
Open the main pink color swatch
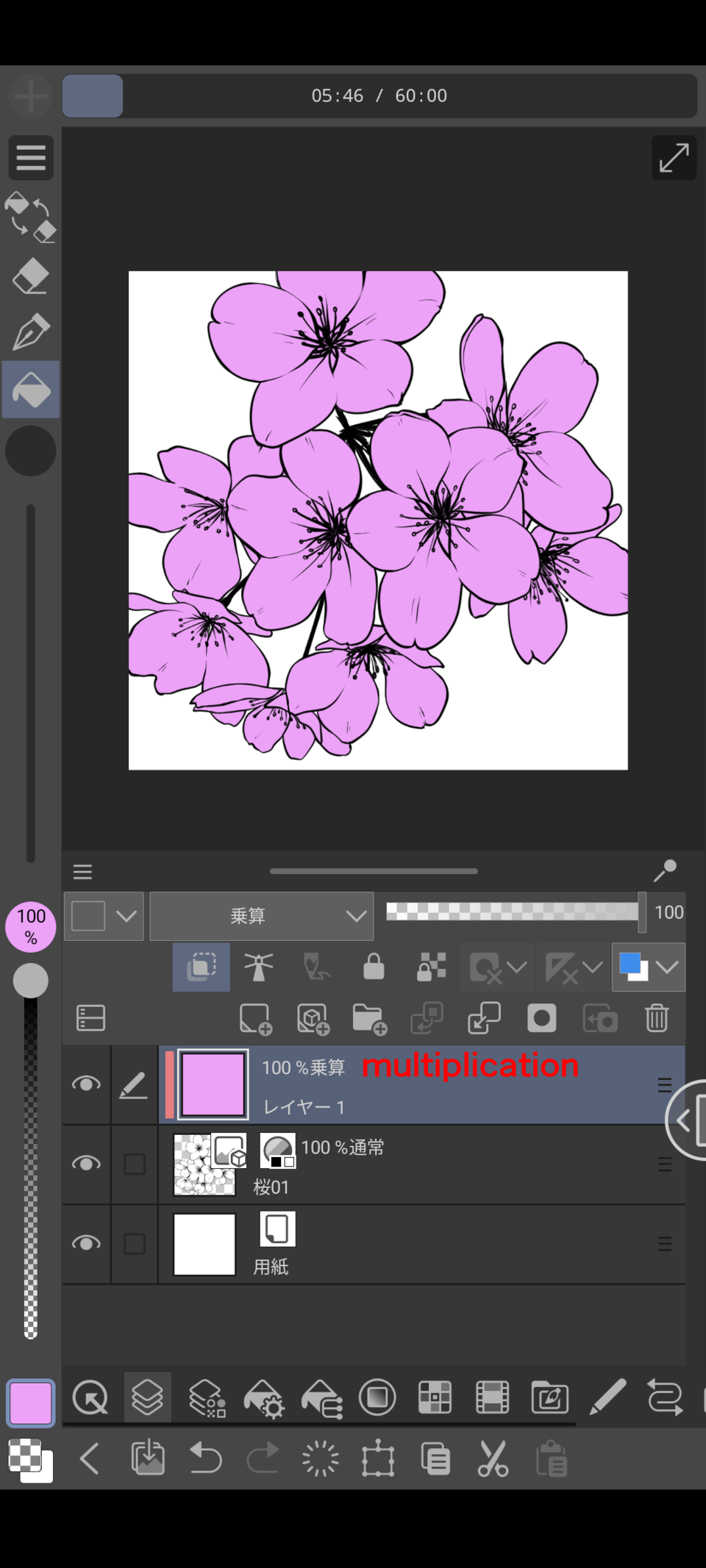tap(31, 1403)
